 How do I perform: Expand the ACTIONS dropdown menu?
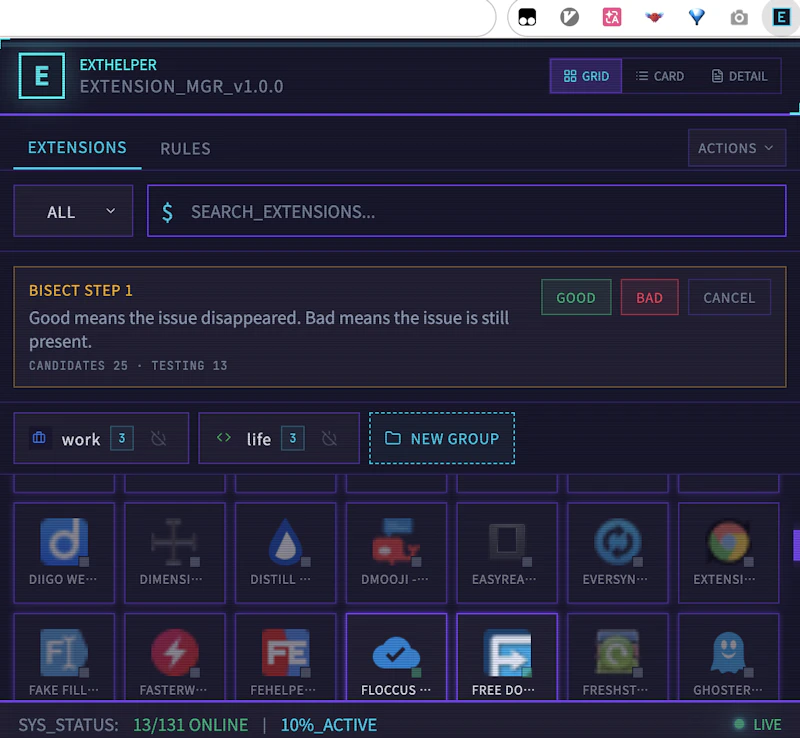click(737, 148)
